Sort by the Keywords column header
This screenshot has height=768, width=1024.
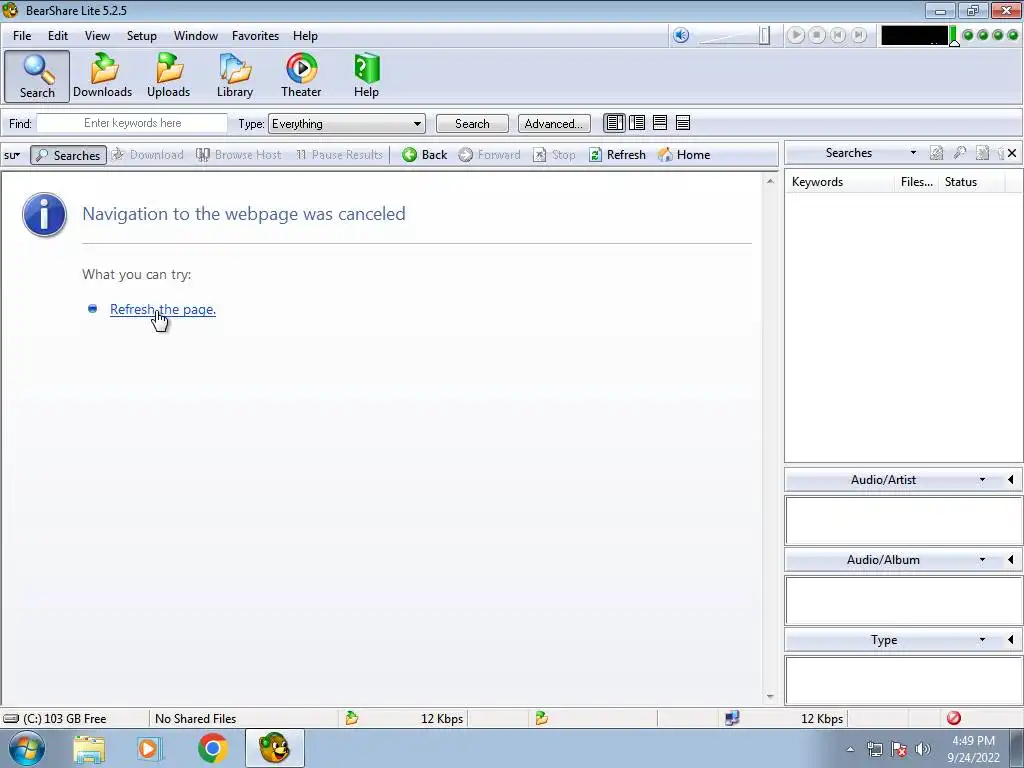(840, 182)
